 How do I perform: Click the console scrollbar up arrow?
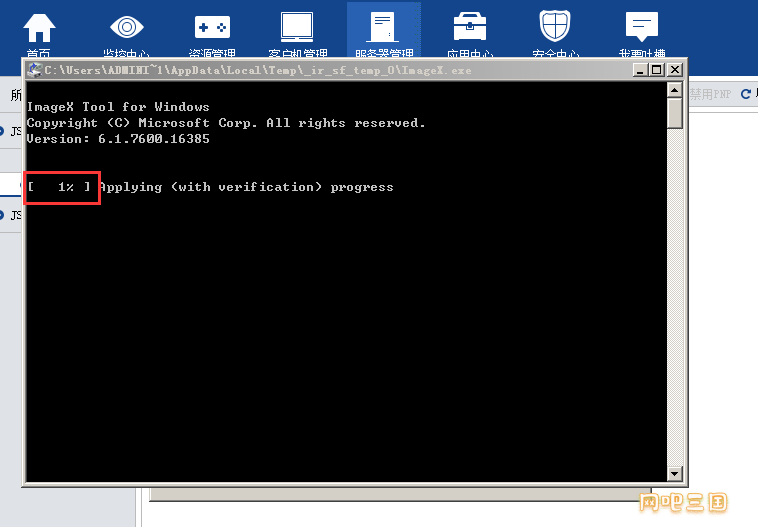pyautogui.click(x=674, y=90)
